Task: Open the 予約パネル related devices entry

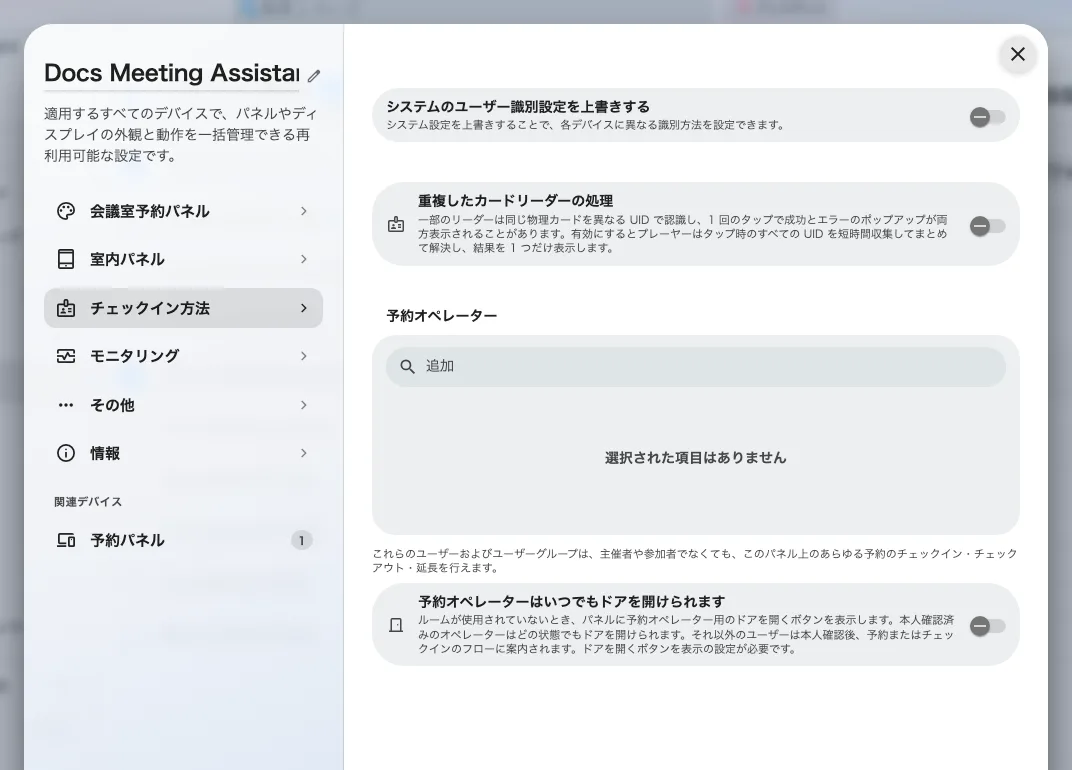Action: (x=183, y=540)
